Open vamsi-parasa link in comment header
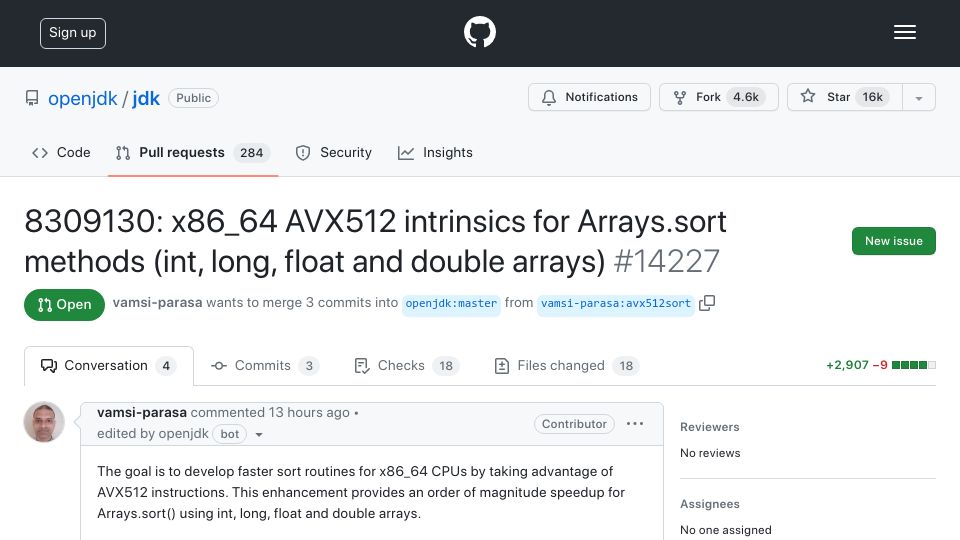The height and width of the screenshot is (540, 960). coord(142,413)
